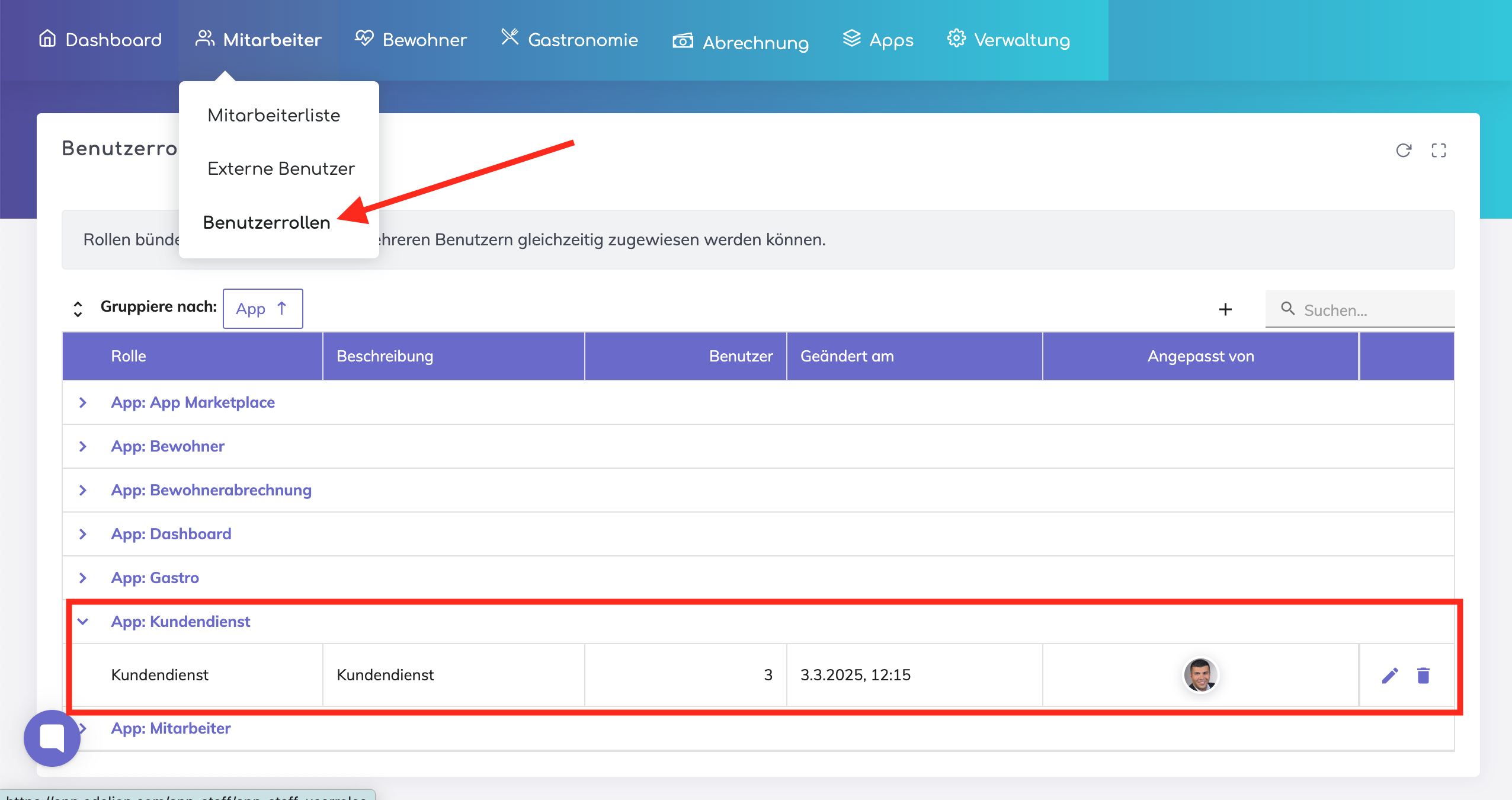Toggle App grouping sort direction
1512x800 pixels.
pyautogui.click(x=262, y=309)
